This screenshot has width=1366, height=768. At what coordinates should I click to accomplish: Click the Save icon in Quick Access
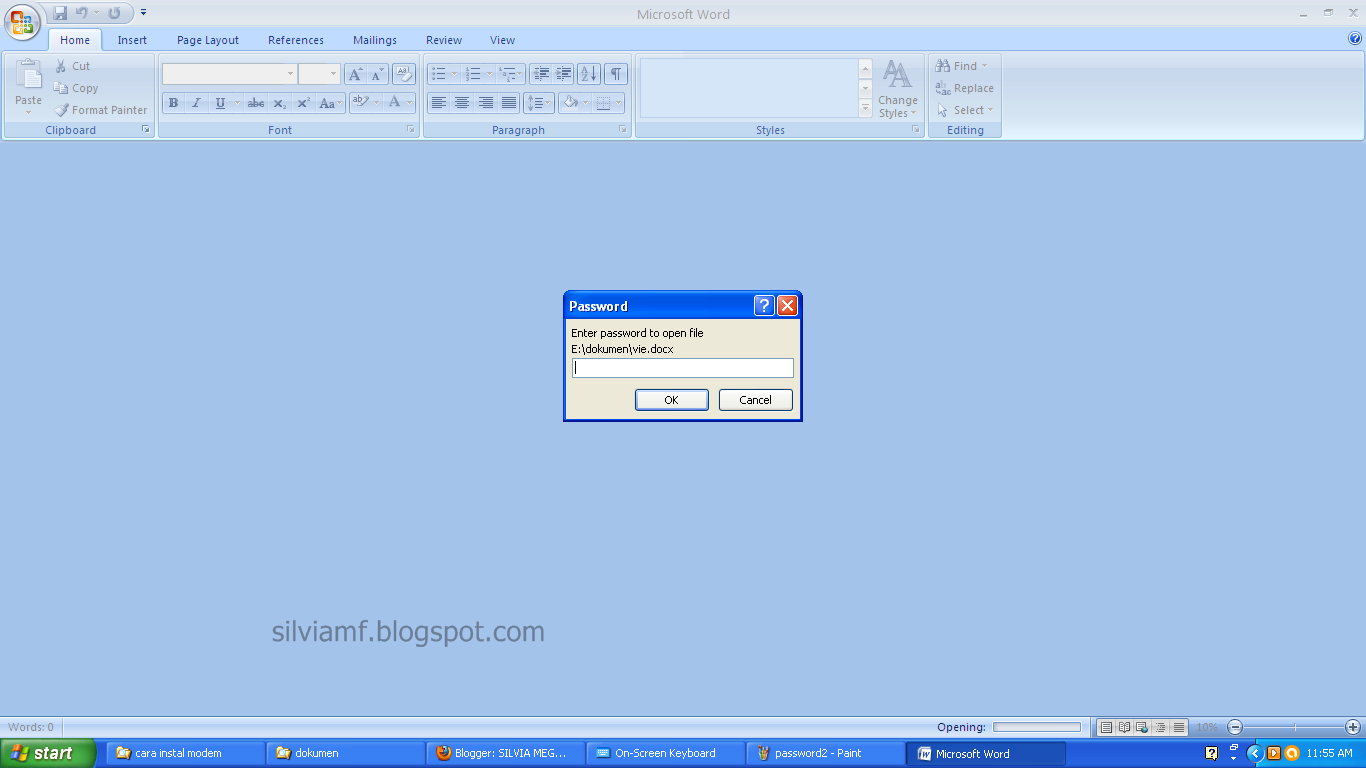(x=60, y=13)
